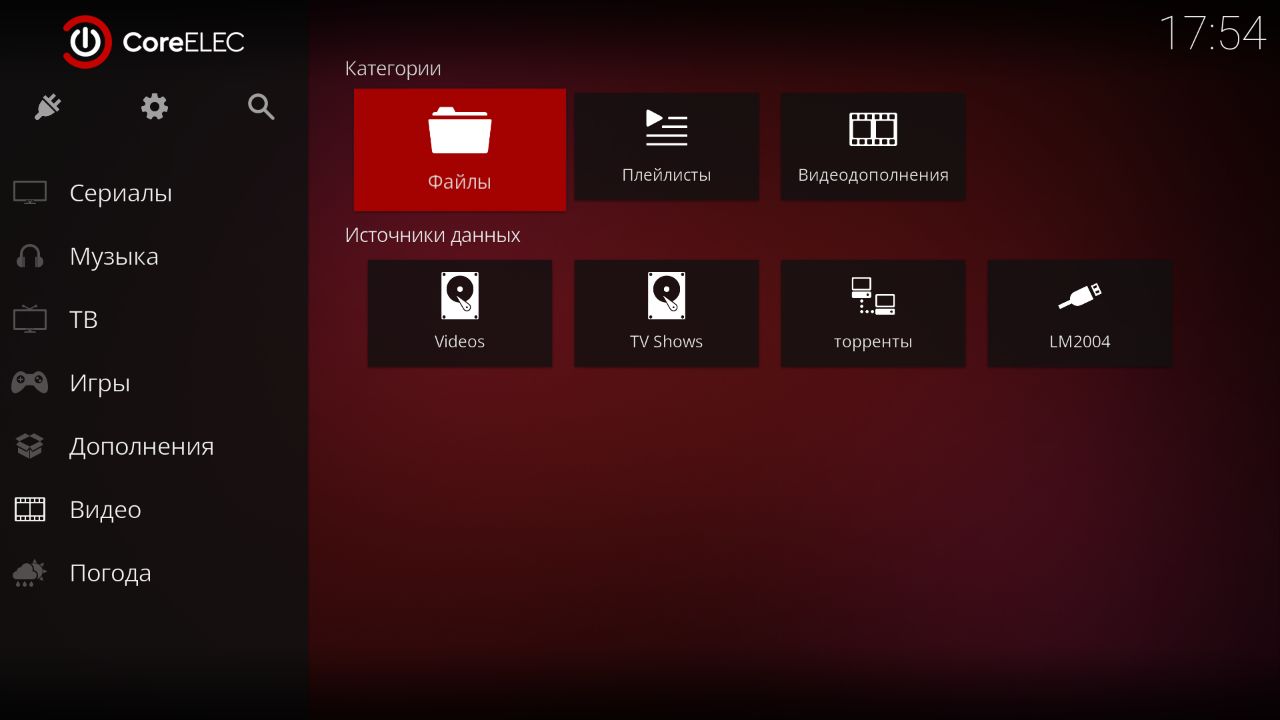
Task: Click the antenna TV icon beside ТВ
Action: point(30,319)
